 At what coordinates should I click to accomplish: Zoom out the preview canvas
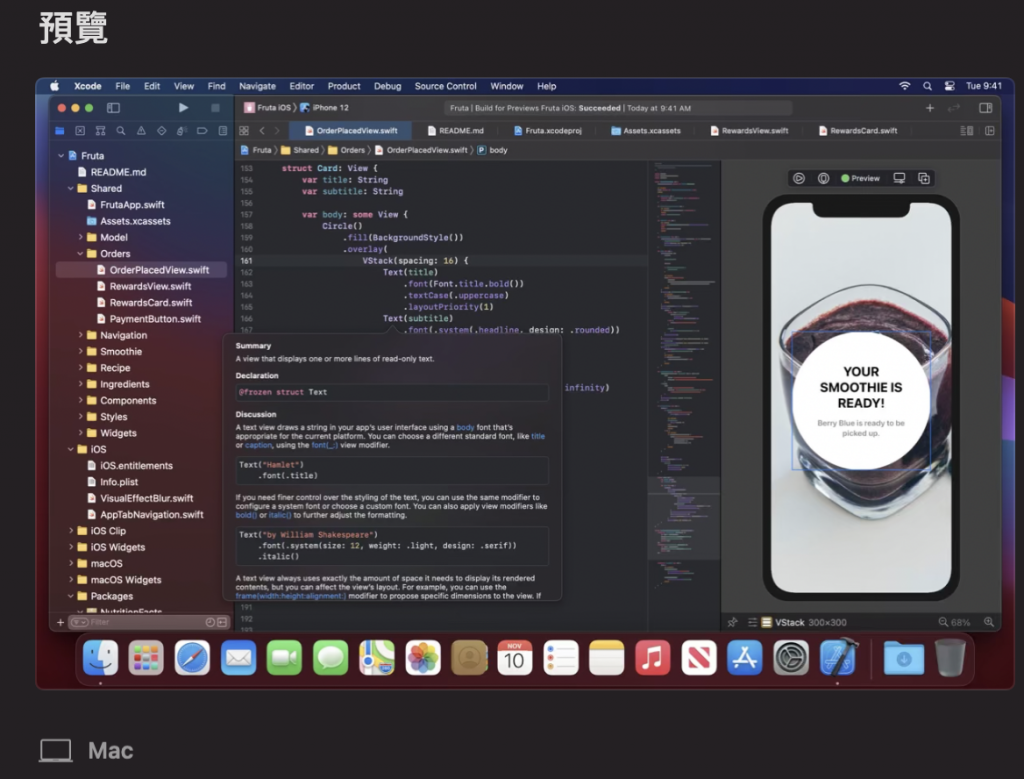[x=943, y=622]
